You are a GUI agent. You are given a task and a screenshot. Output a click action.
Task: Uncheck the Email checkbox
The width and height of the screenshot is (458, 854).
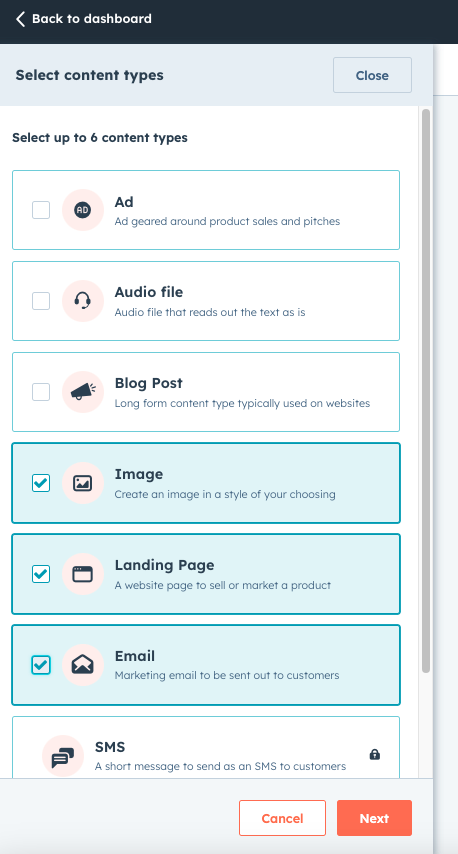click(41, 665)
